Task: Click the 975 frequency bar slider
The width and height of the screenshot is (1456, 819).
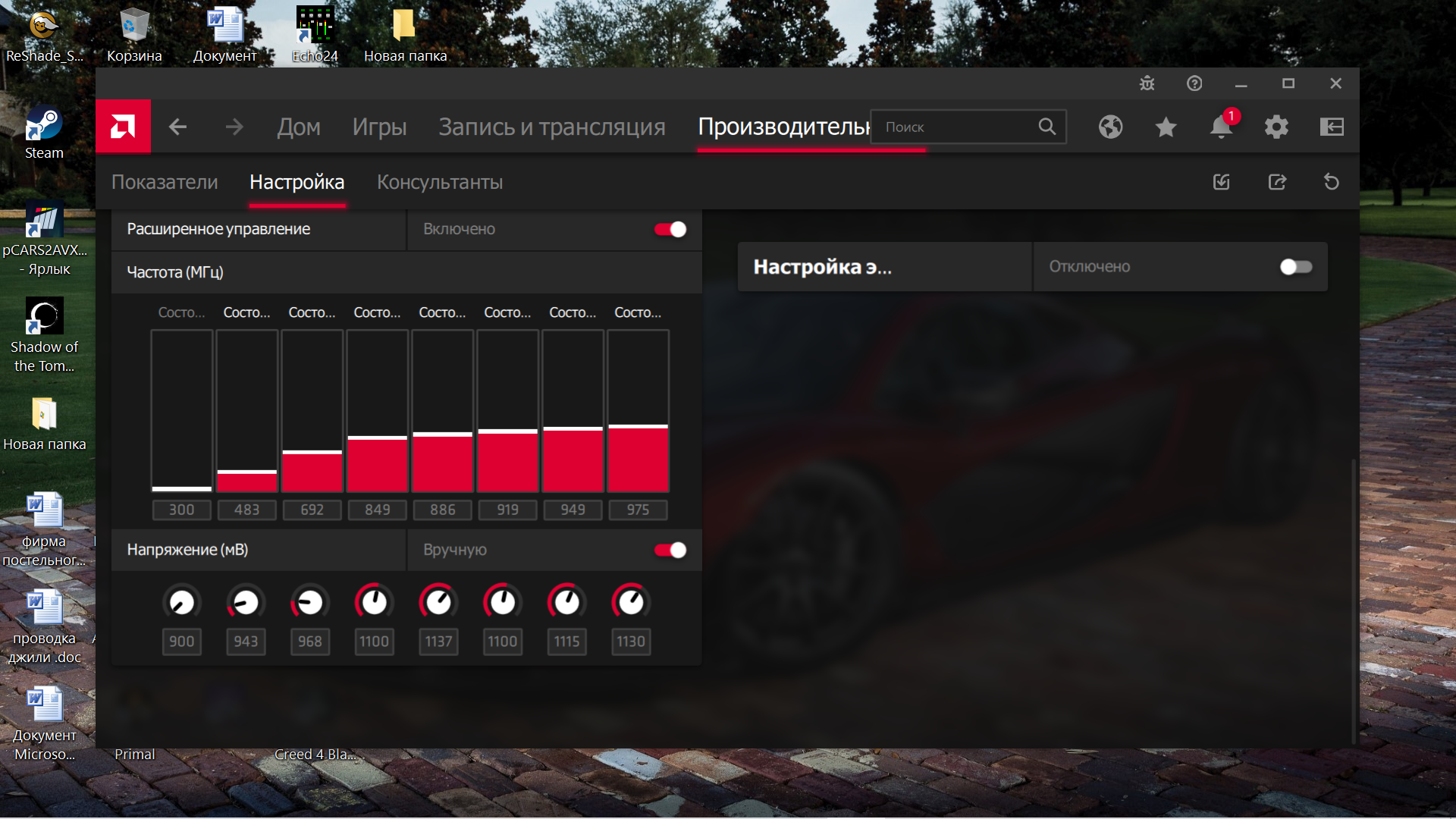Action: tap(638, 426)
